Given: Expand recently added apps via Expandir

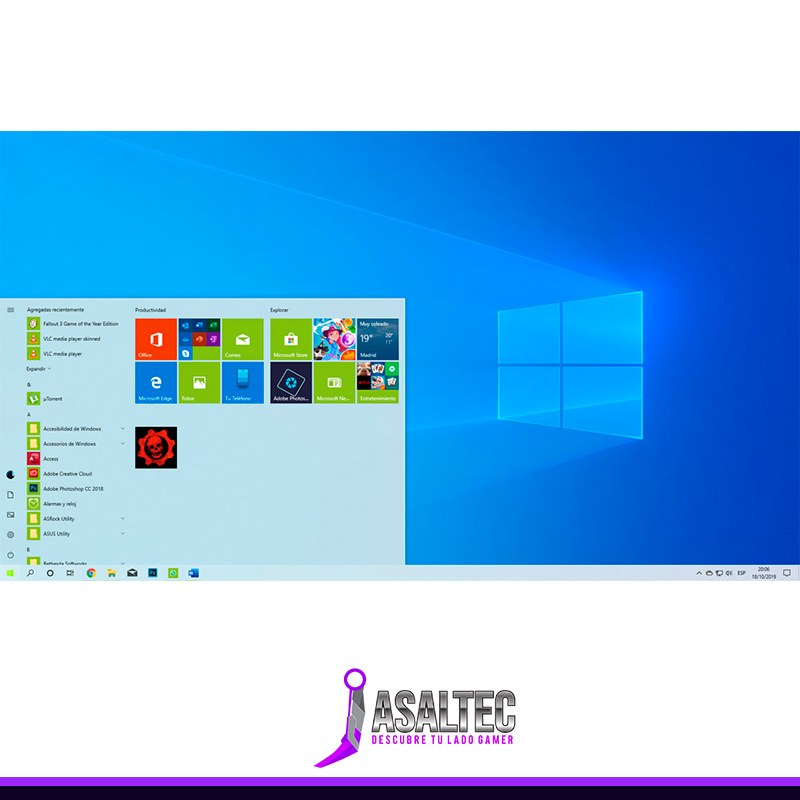Looking at the screenshot, I should pos(38,368).
